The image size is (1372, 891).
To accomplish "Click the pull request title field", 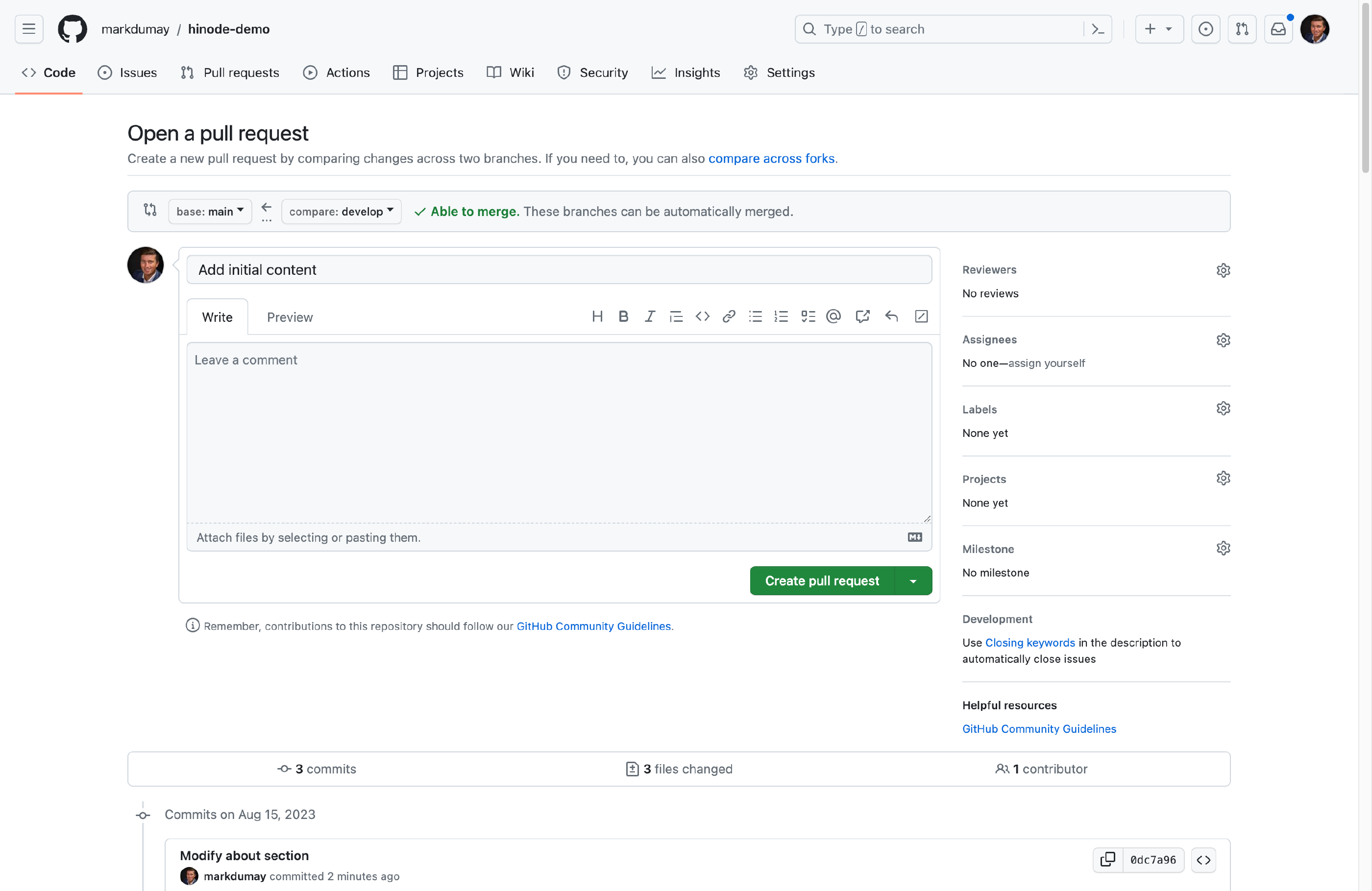I will click(559, 270).
